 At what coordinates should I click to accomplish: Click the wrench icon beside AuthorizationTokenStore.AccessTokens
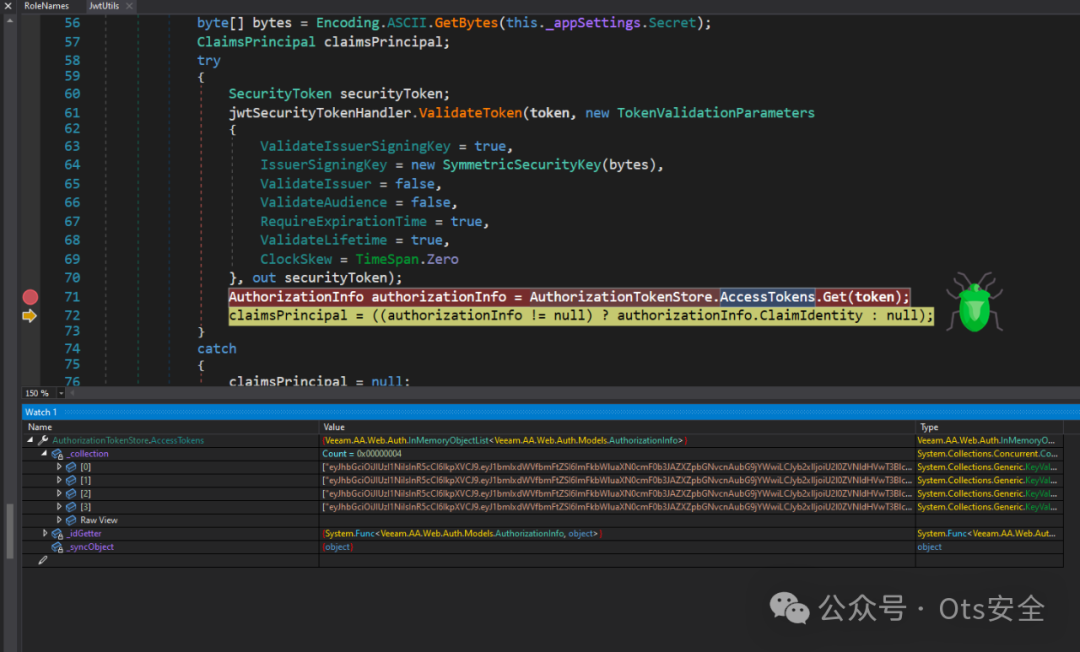43,441
